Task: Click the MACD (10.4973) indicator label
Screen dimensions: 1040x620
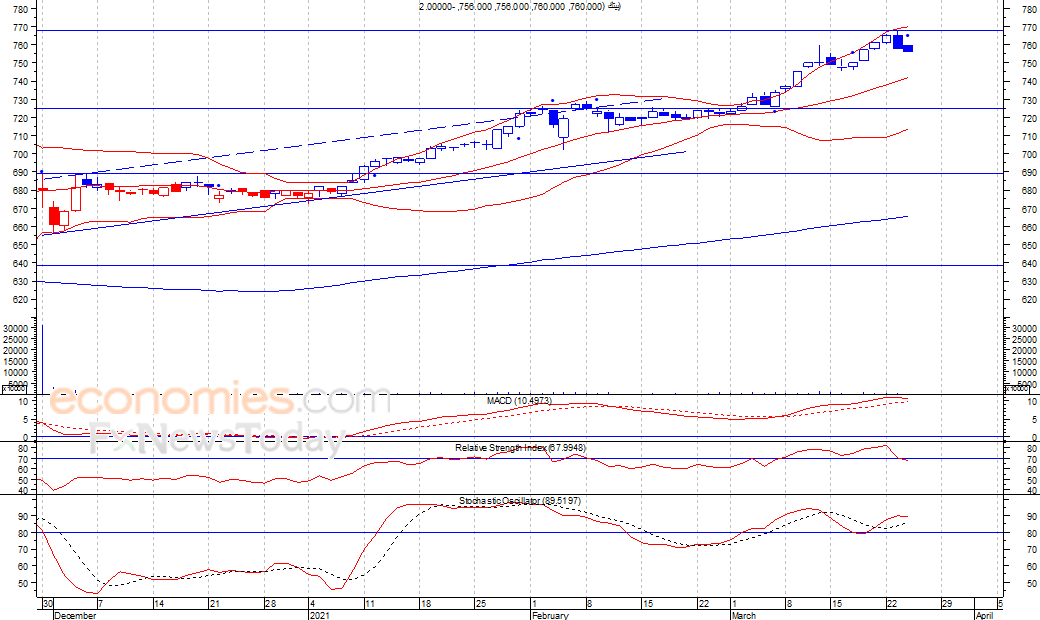Action: click(519, 401)
